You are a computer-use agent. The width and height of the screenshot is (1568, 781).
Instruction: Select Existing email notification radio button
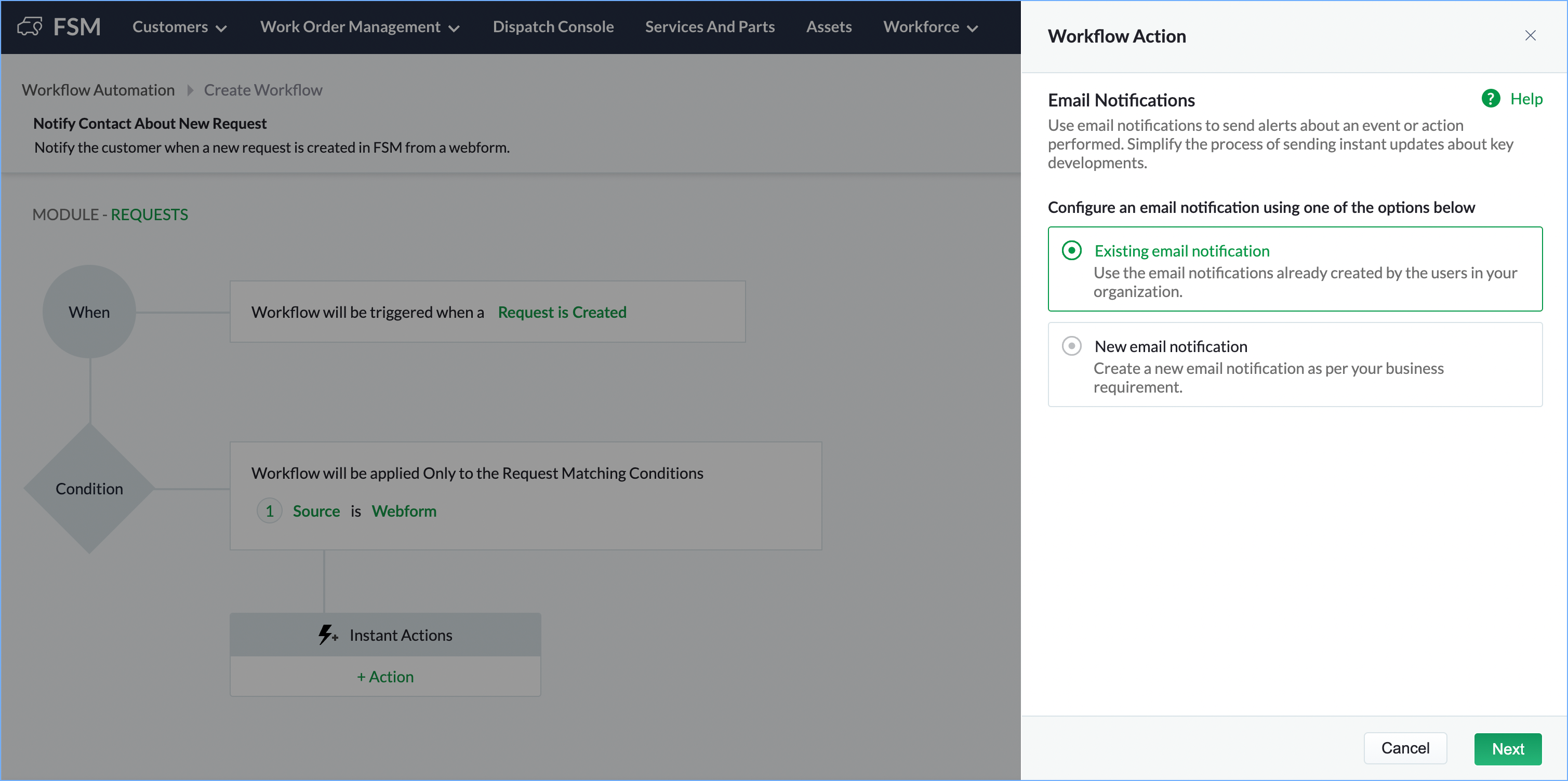pos(1071,251)
